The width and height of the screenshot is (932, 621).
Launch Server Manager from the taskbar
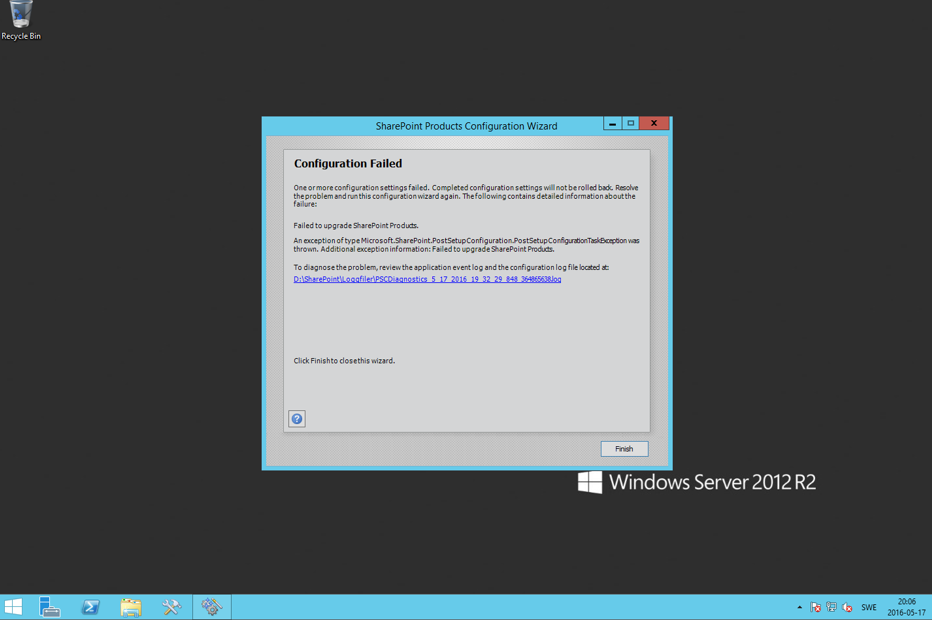coord(50,607)
